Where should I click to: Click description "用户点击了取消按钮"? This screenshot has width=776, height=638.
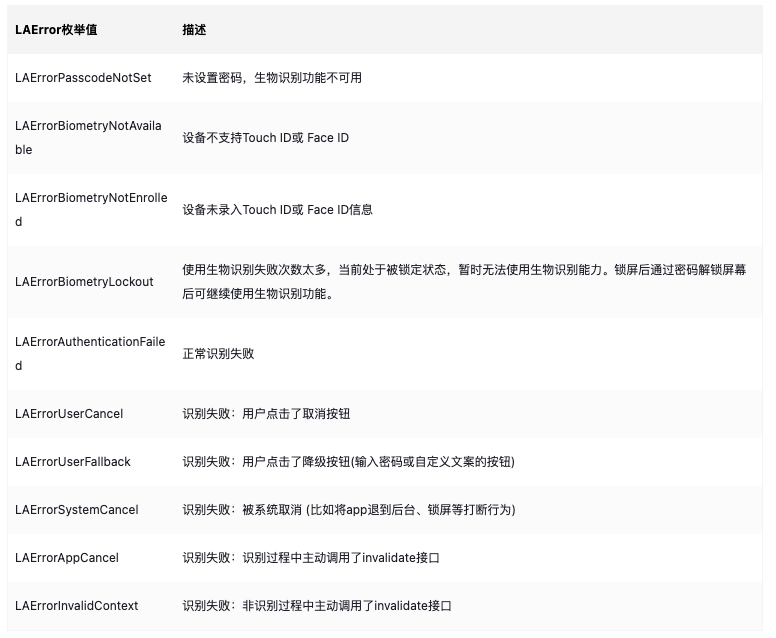pos(266,414)
